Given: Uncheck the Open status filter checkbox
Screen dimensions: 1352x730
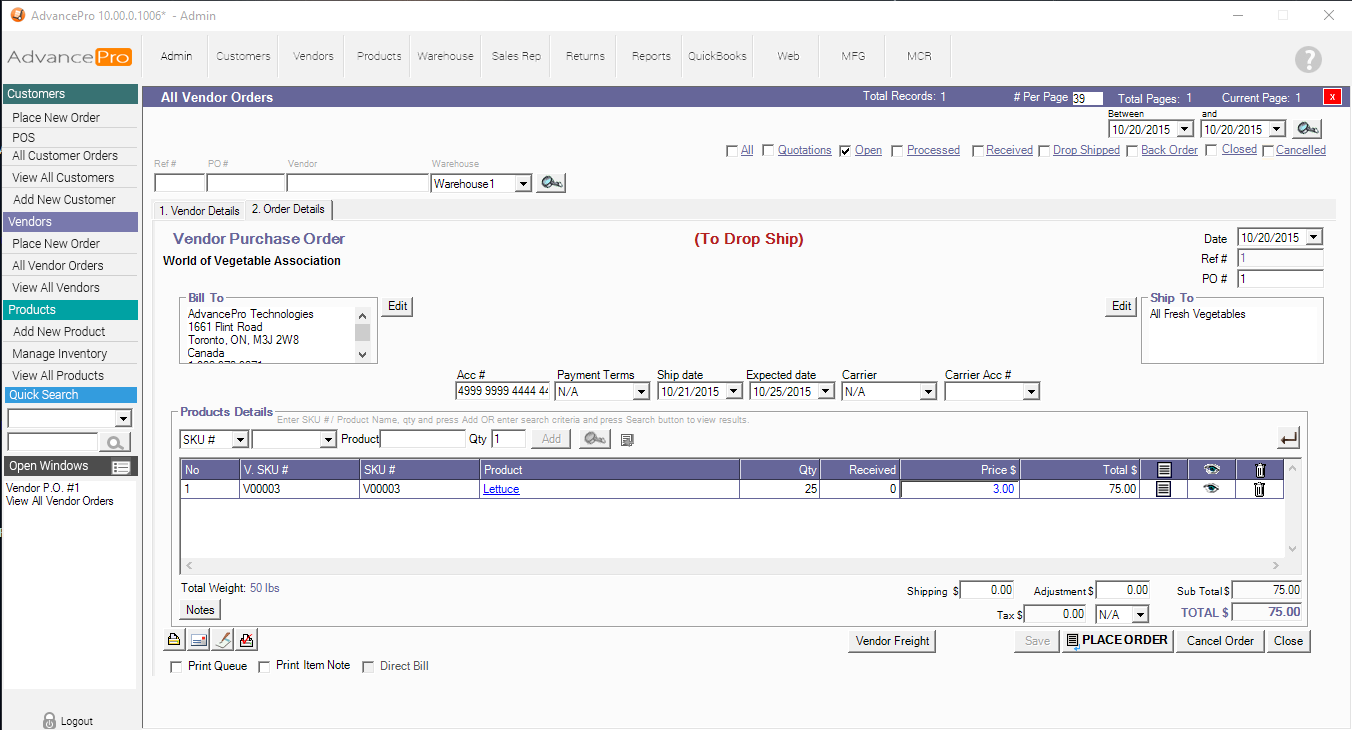Looking at the screenshot, I should 845,151.
